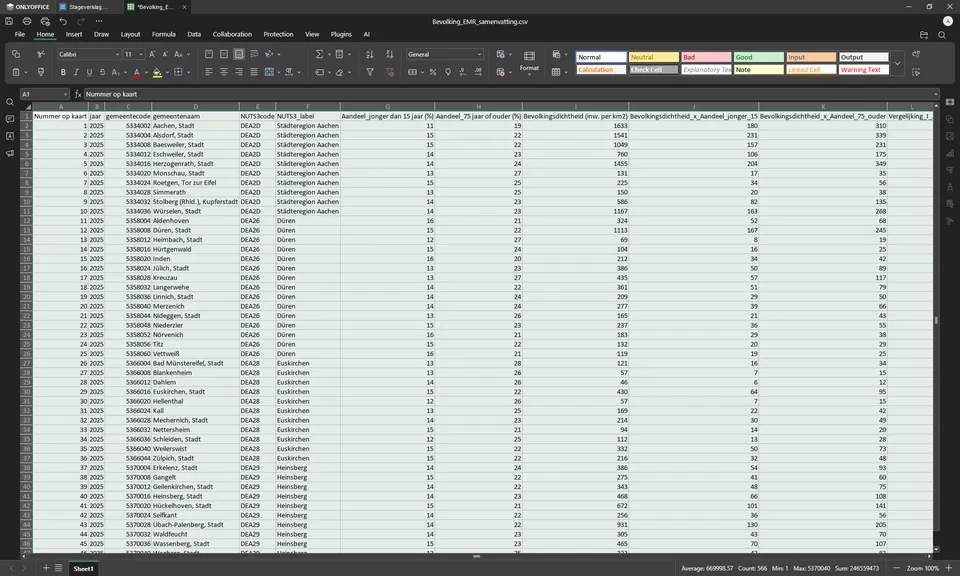The width and height of the screenshot is (960, 576).
Task: Toggle Italic formatting
Action: (76, 72)
